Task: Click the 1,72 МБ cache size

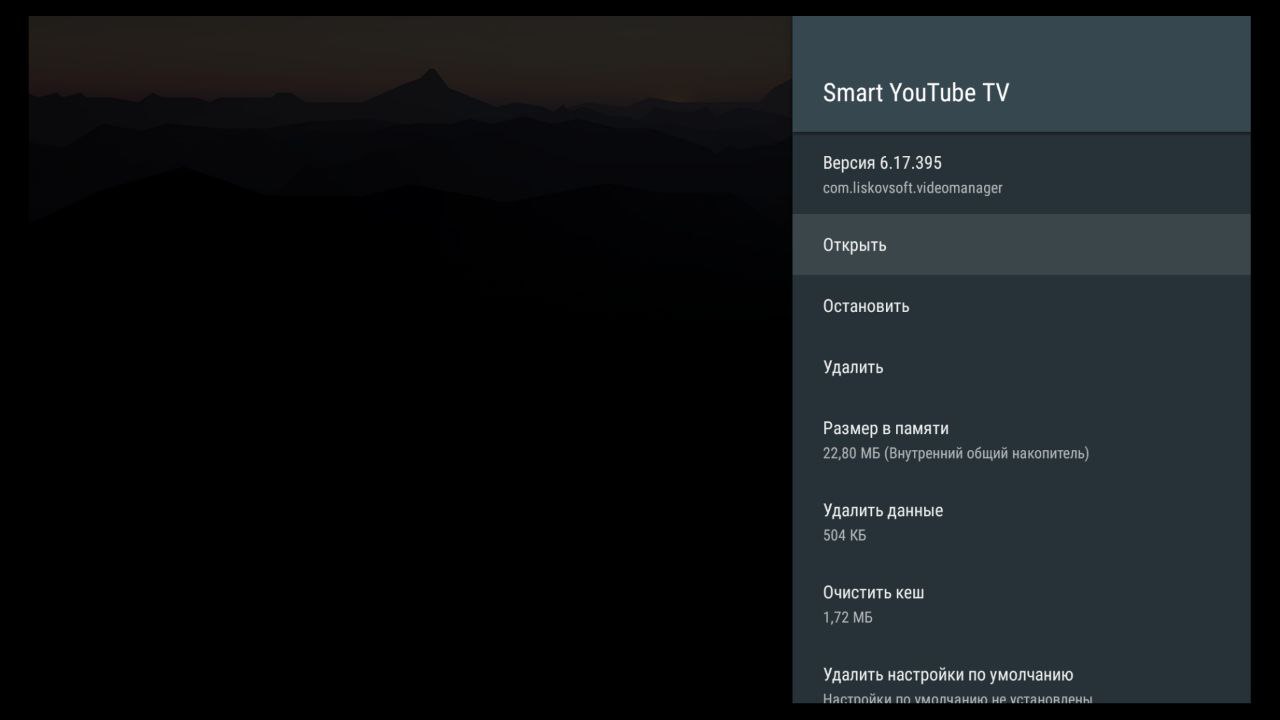Action: click(847, 618)
